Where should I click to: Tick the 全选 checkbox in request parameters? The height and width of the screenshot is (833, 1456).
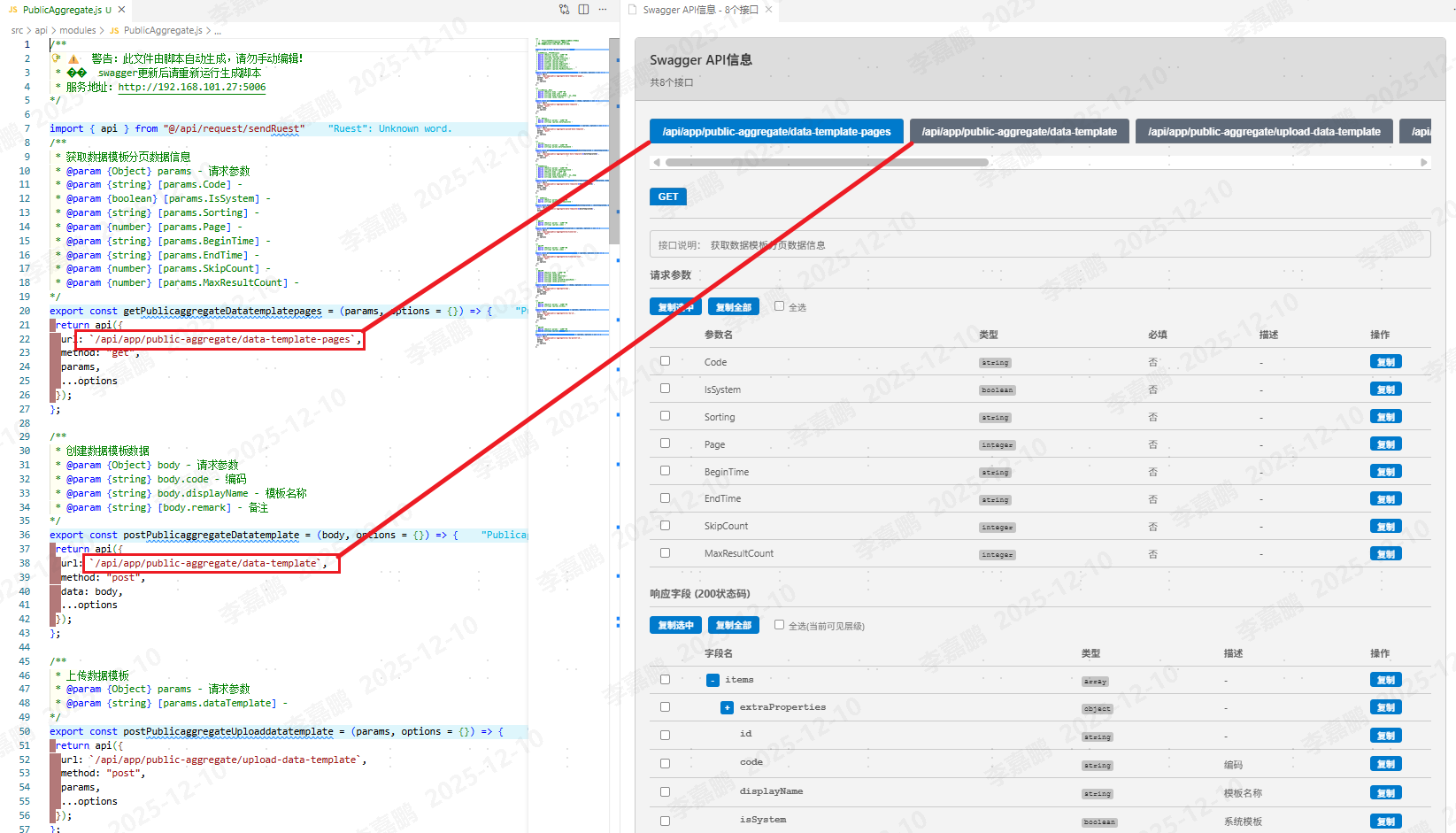tap(779, 306)
